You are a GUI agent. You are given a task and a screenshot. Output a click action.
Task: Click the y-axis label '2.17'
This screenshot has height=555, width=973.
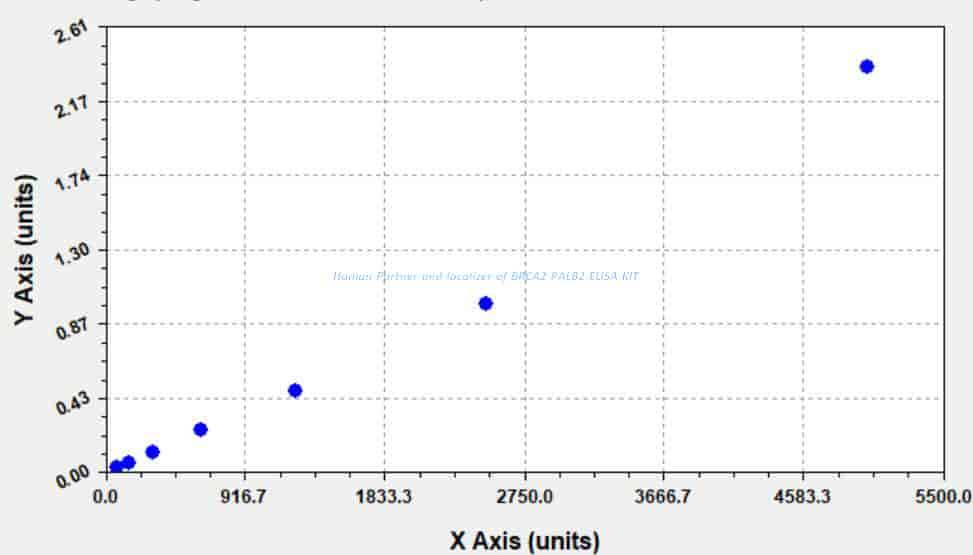(72, 107)
